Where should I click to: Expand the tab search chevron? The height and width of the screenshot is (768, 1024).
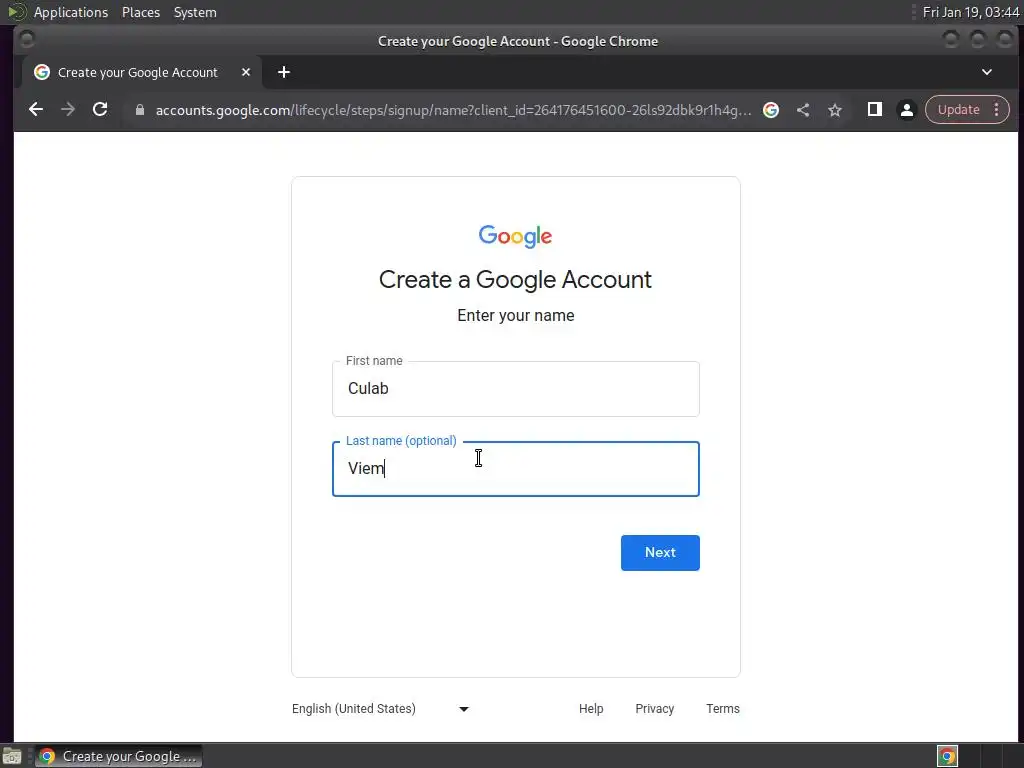[987, 72]
